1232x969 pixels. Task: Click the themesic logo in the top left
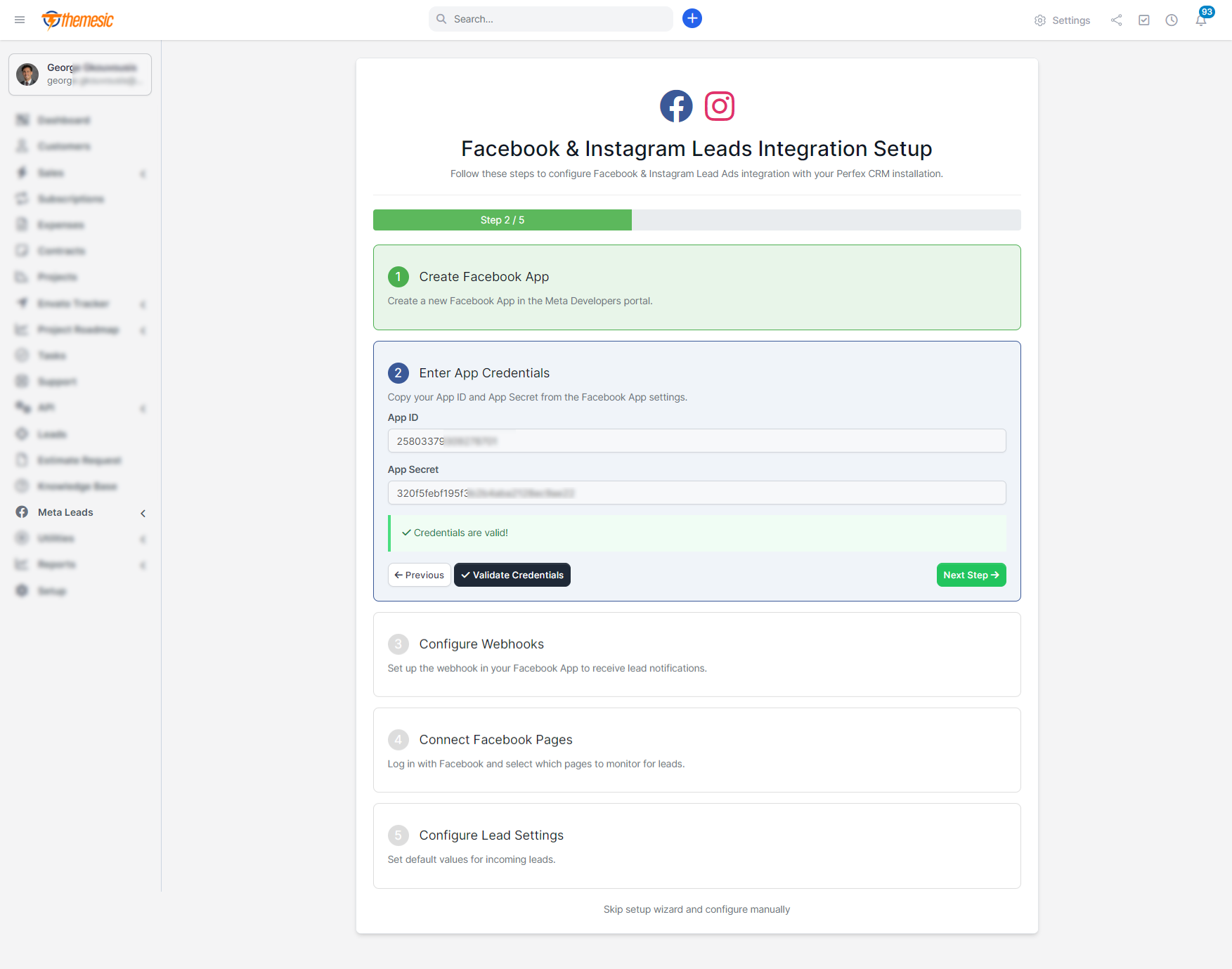(x=78, y=20)
